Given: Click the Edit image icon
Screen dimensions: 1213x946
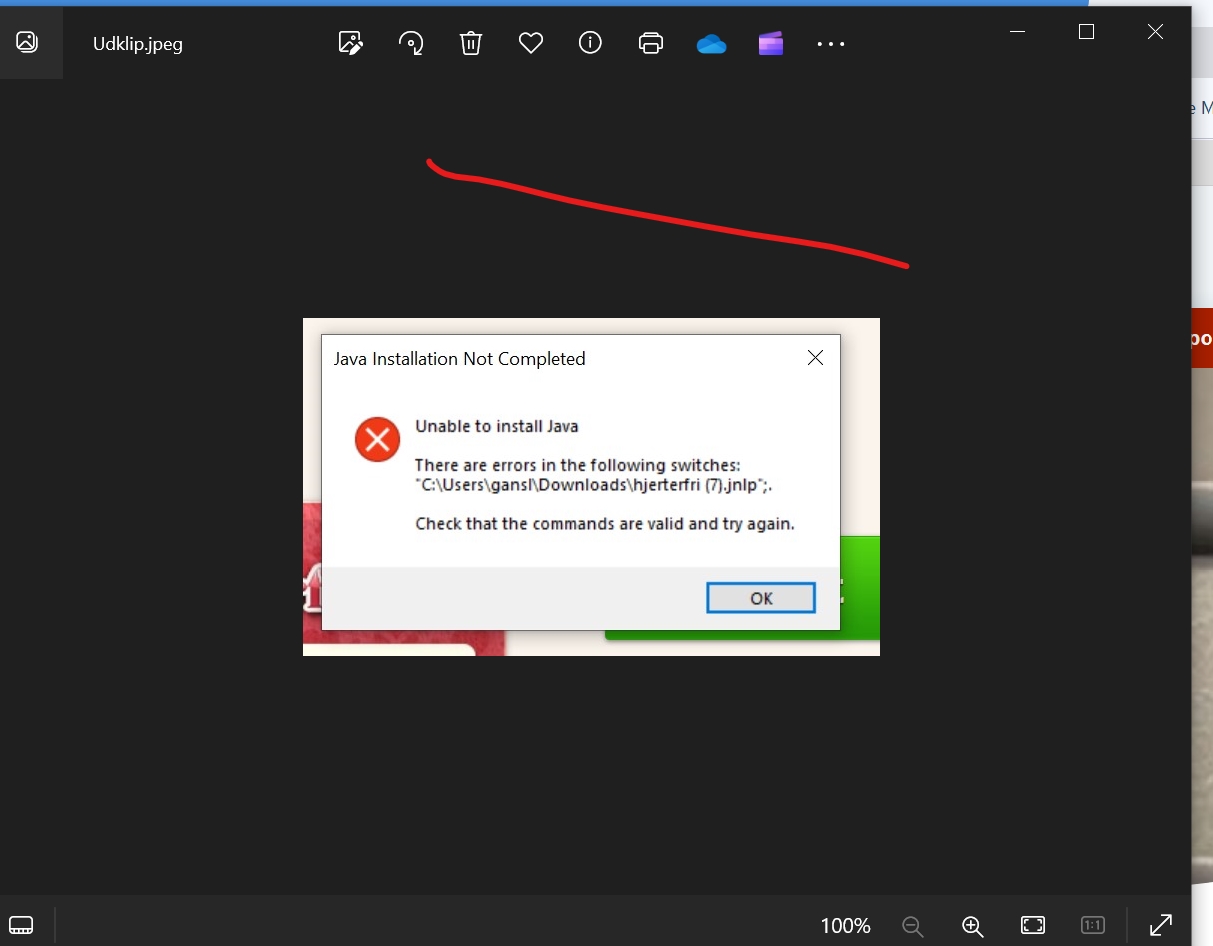Looking at the screenshot, I should pyautogui.click(x=351, y=43).
